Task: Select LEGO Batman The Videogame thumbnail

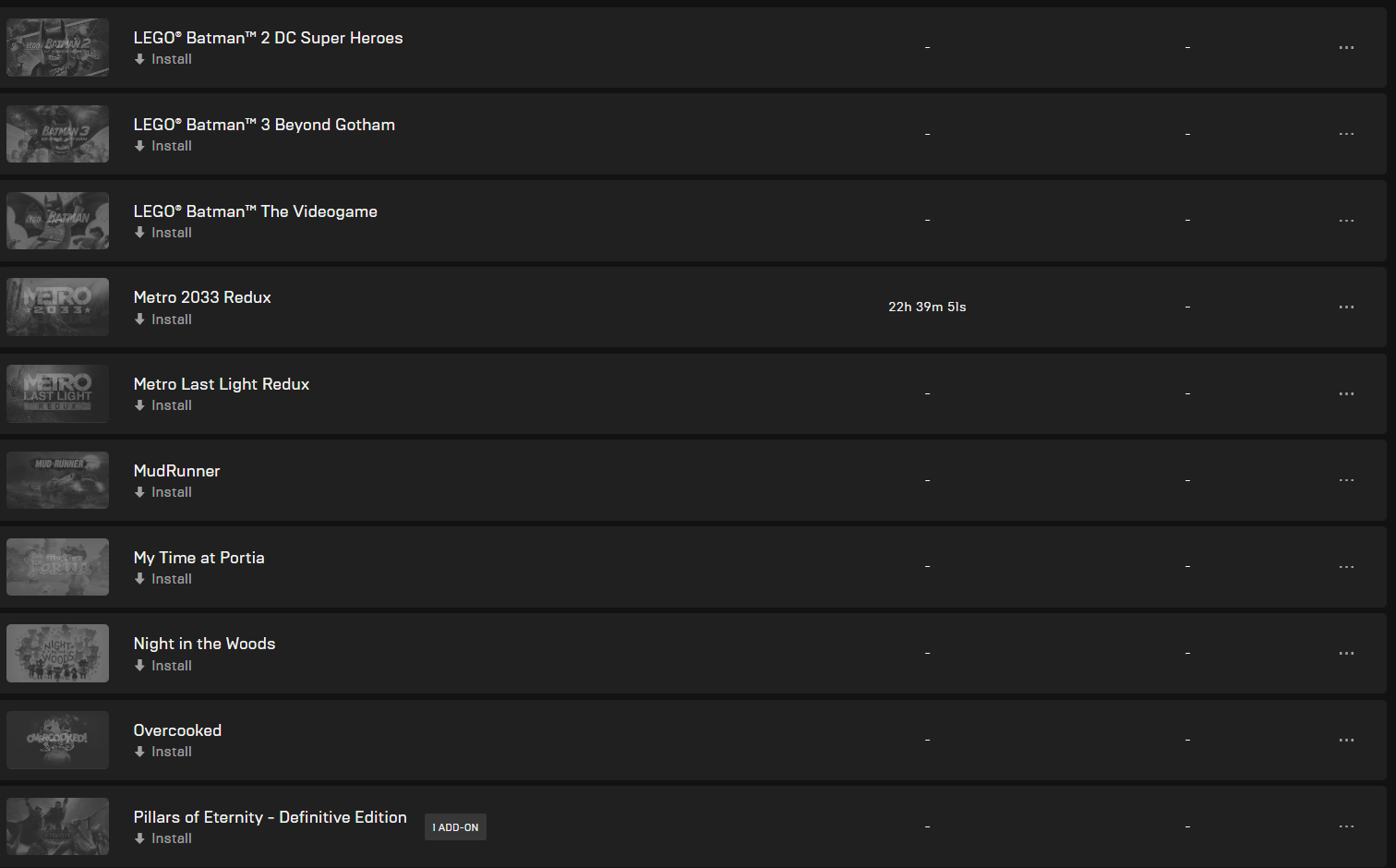Action: tap(57, 221)
